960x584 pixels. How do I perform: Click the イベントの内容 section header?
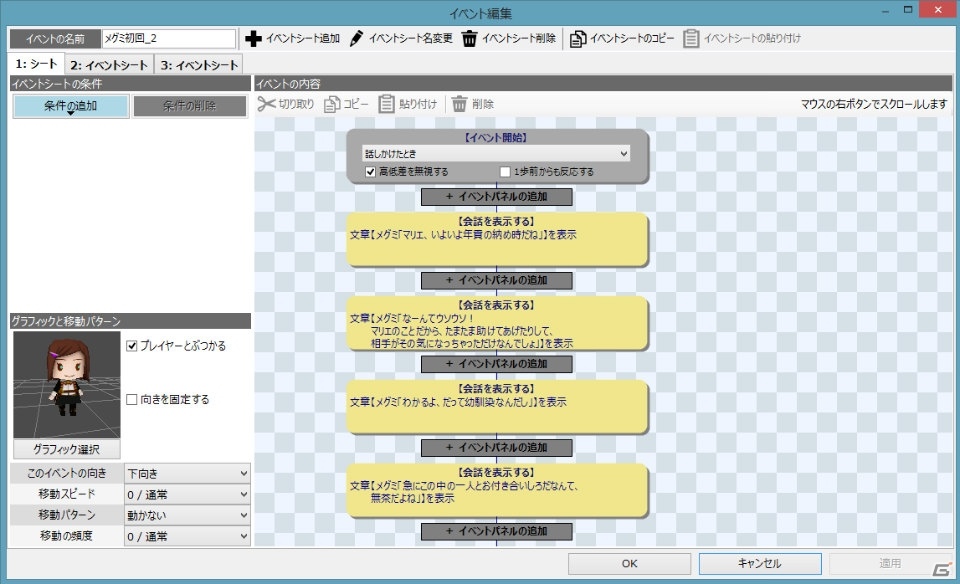tap(603, 84)
